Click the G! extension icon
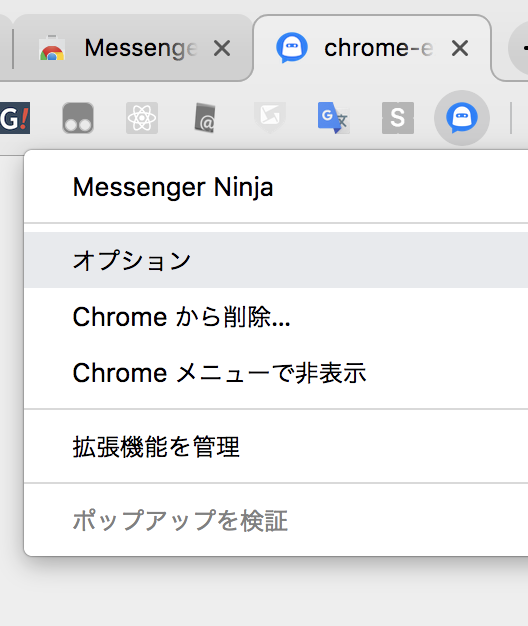Image resolution: width=528 pixels, height=626 pixels. click(15, 118)
